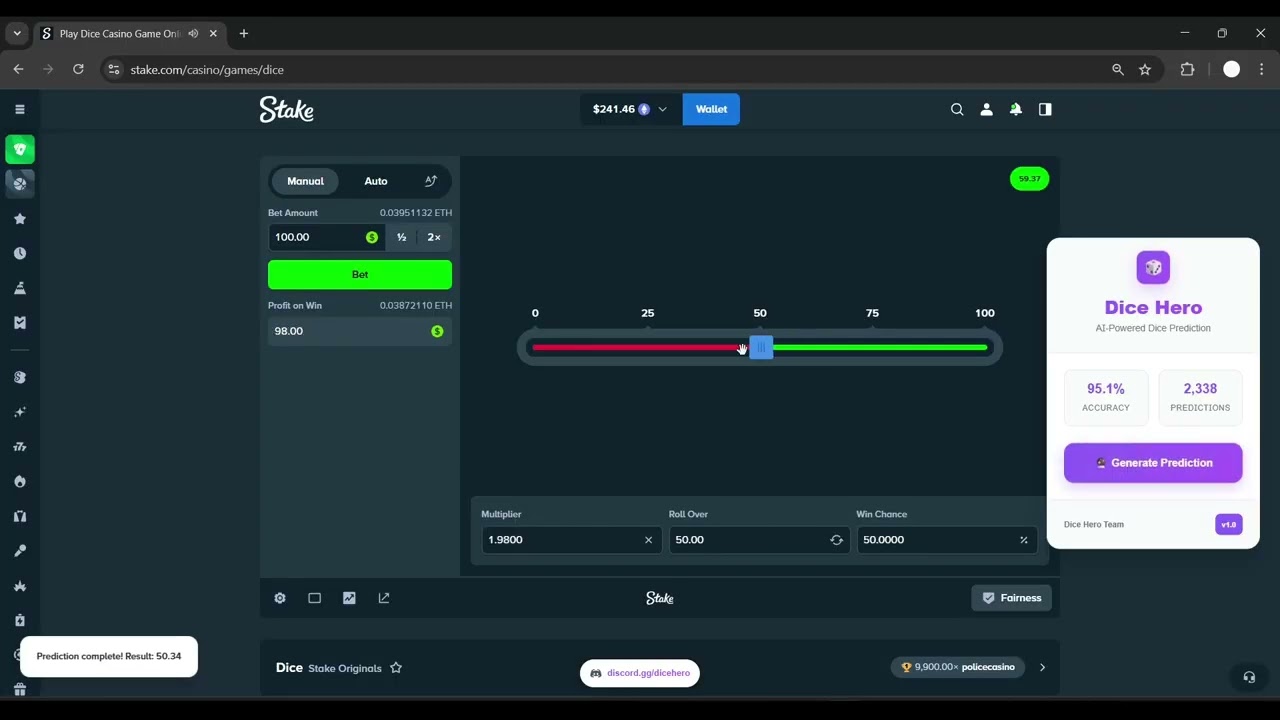Screen dimensions: 1280x720
Task: Select the Play Dice Casino browser tab
Action: pos(130,34)
